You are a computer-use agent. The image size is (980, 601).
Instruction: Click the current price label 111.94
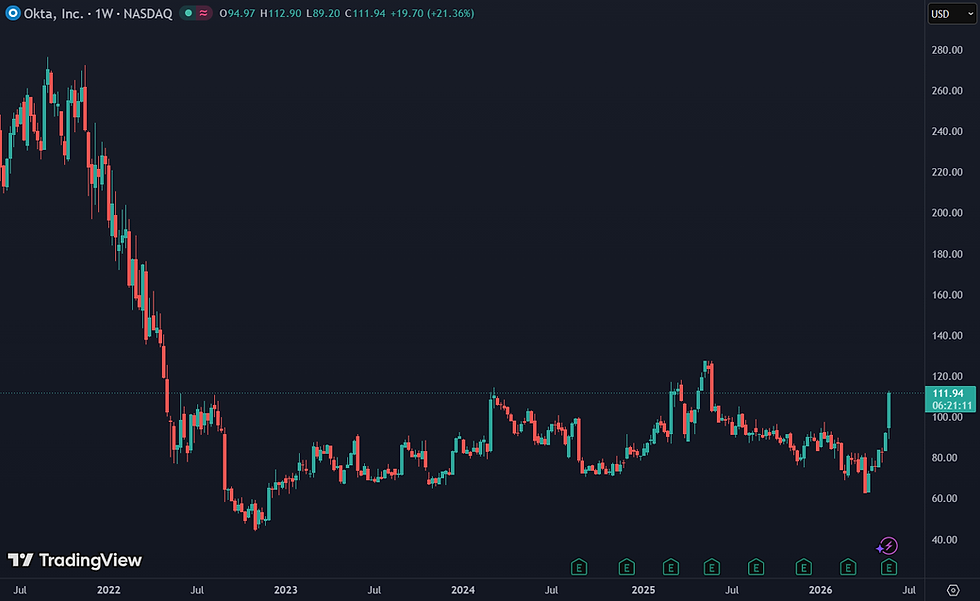click(948, 393)
